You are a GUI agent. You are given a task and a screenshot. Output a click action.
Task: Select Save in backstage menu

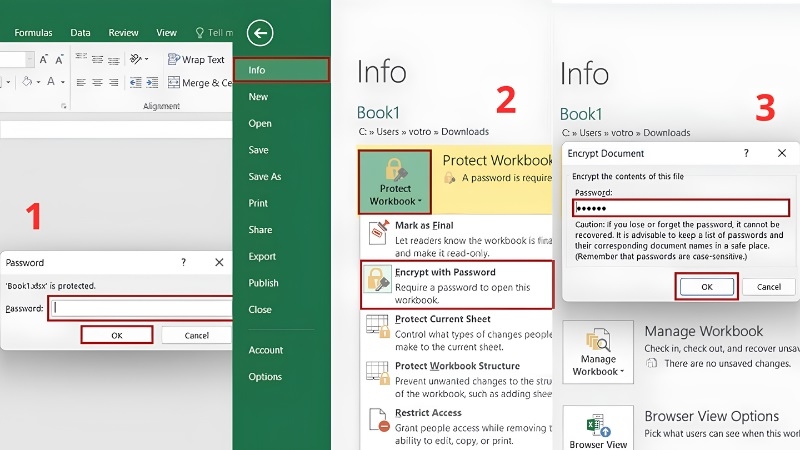[x=258, y=149]
